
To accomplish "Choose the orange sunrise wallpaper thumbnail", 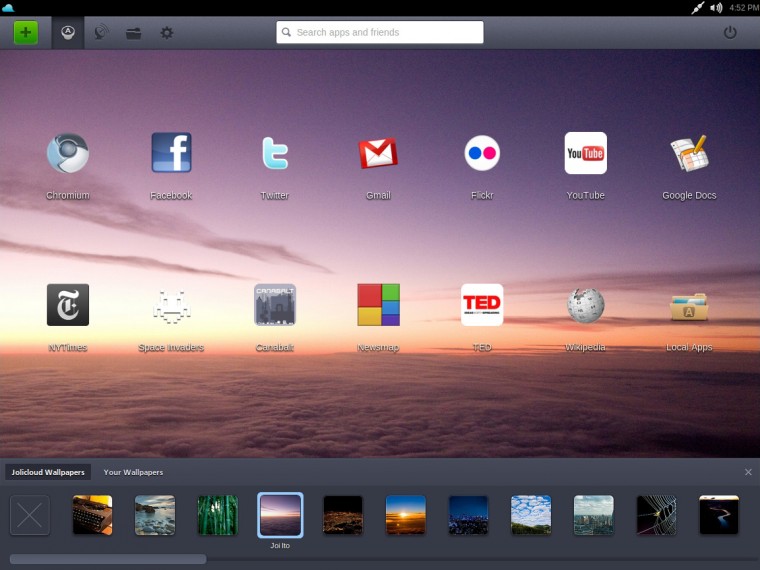I will (x=406, y=515).
